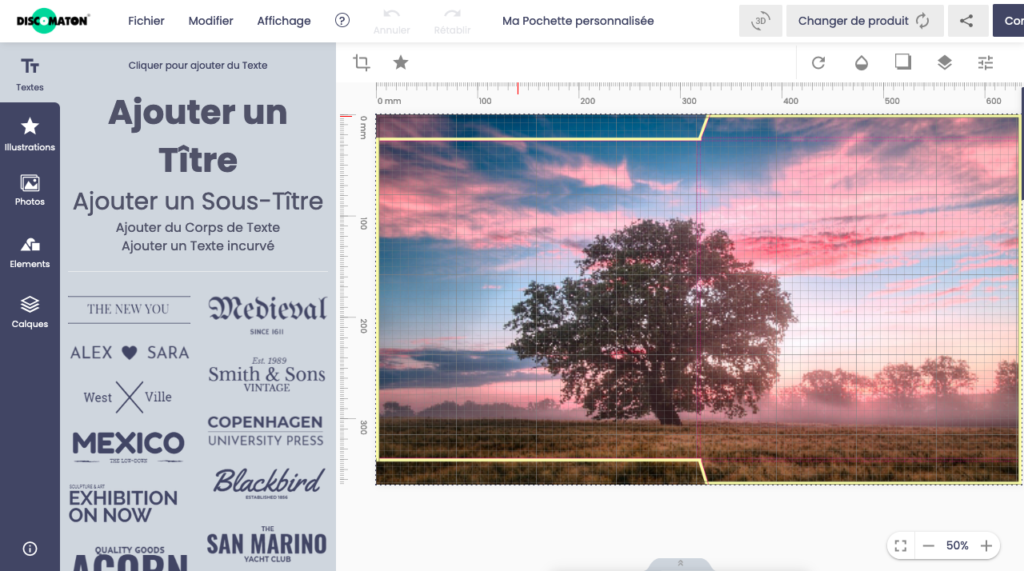Viewport: 1024px width, 571px height.
Task: Open the opacity droplet tool
Action: (861, 63)
